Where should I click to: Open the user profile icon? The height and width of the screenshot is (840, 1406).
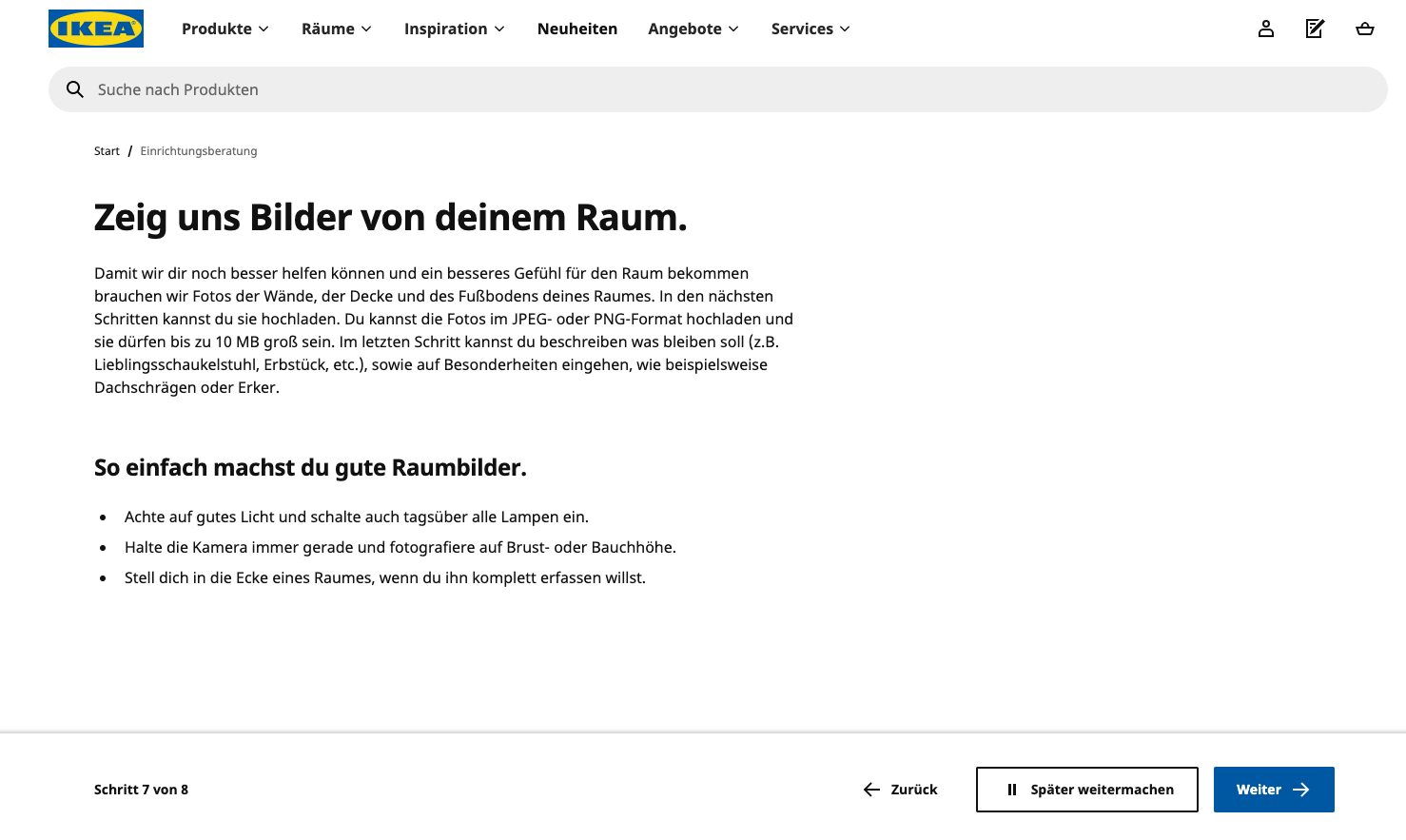pyautogui.click(x=1265, y=29)
